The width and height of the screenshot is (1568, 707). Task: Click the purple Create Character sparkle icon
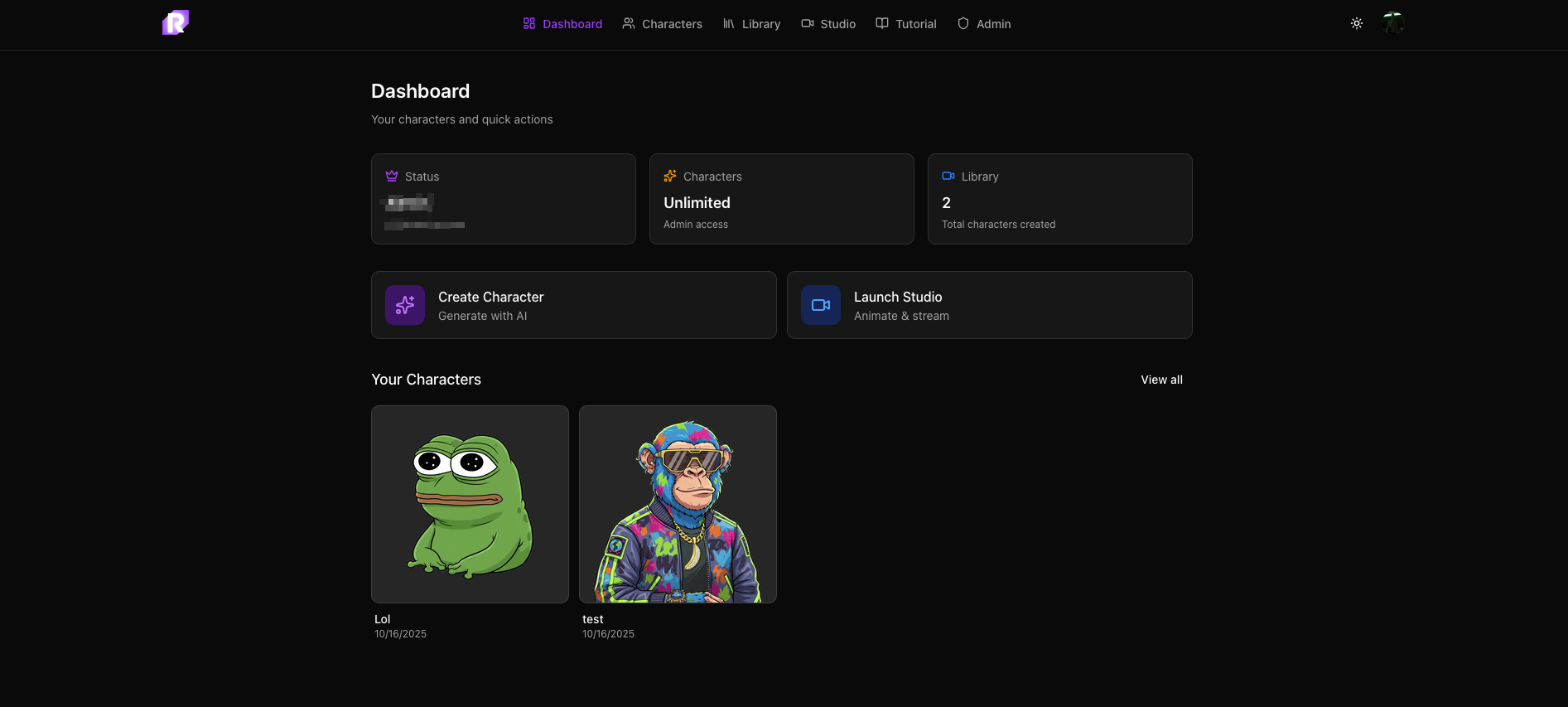[x=405, y=305]
